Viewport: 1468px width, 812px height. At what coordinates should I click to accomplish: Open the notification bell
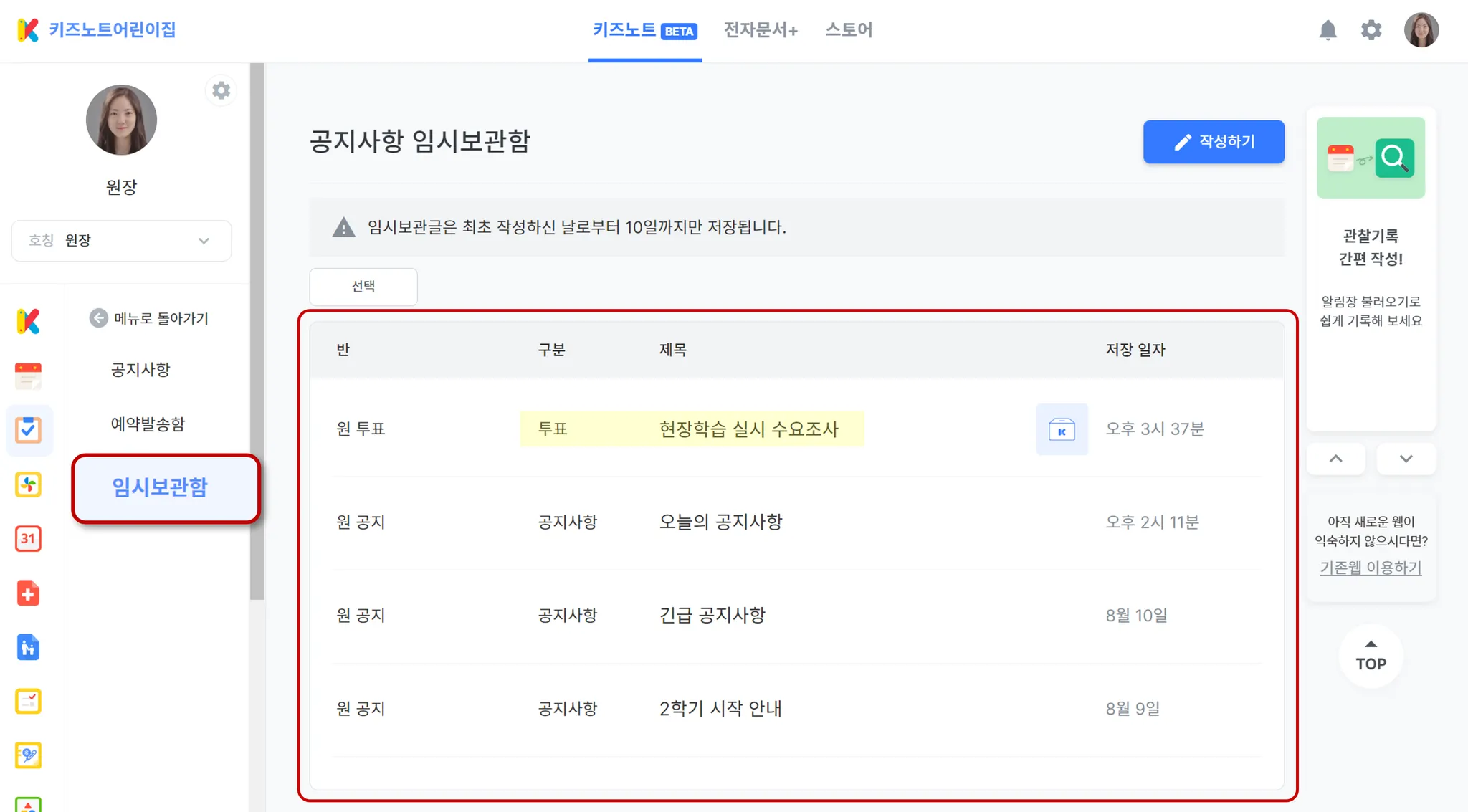point(1328,30)
